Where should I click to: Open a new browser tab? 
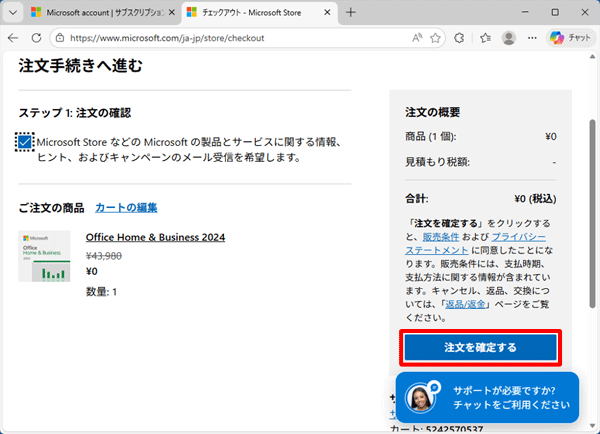tap(350, 13)
